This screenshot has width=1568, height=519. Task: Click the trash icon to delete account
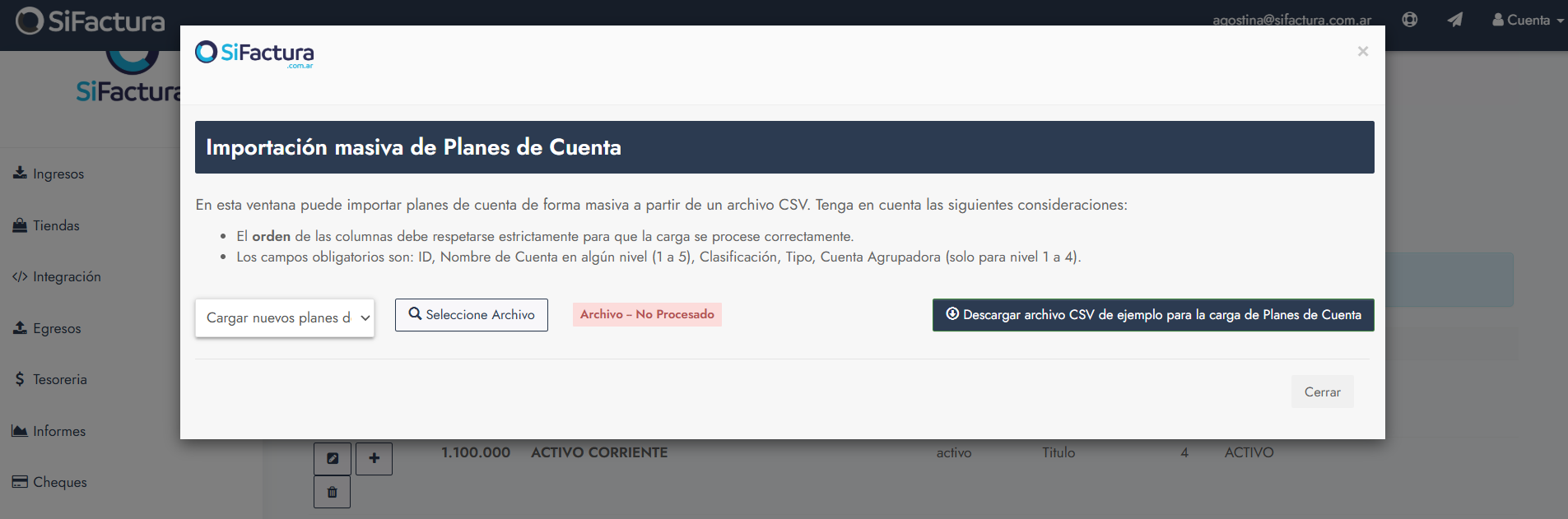pos(333,492)
